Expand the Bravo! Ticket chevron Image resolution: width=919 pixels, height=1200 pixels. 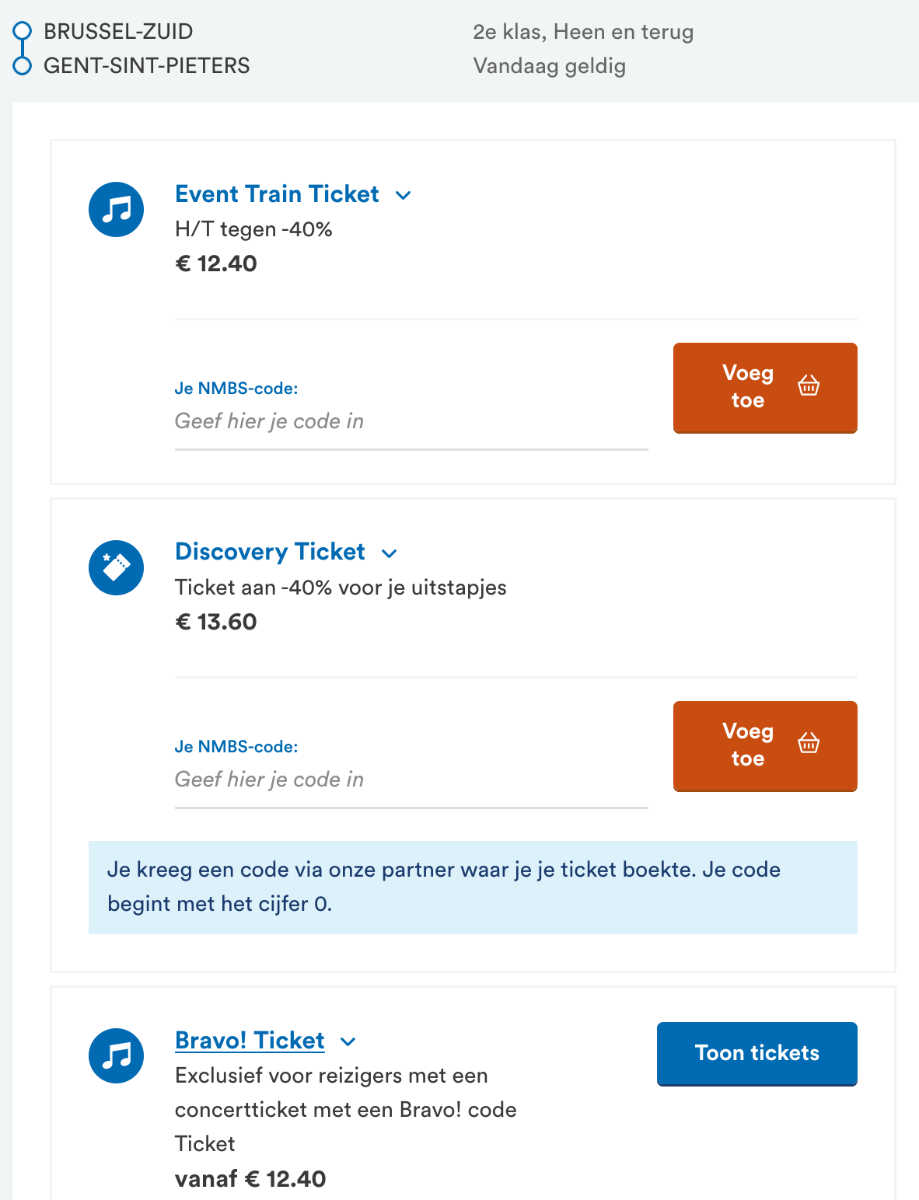pos(348,1042)
